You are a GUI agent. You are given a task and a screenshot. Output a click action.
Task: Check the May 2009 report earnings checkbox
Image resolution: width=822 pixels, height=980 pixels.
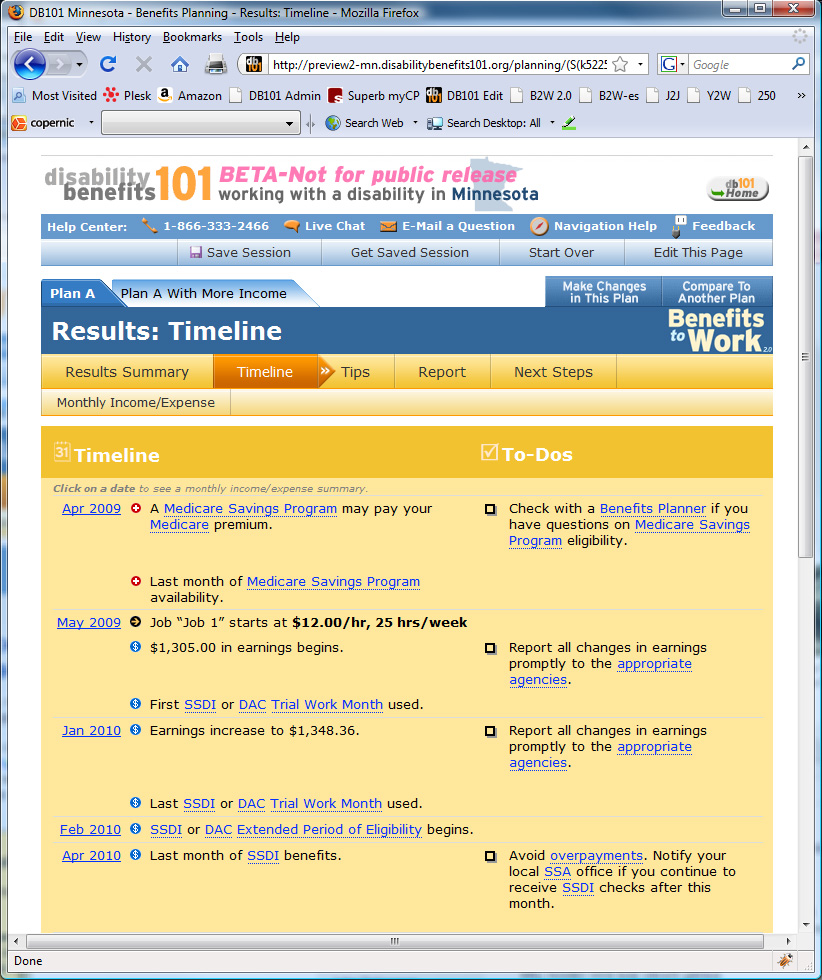click(491, 648)
